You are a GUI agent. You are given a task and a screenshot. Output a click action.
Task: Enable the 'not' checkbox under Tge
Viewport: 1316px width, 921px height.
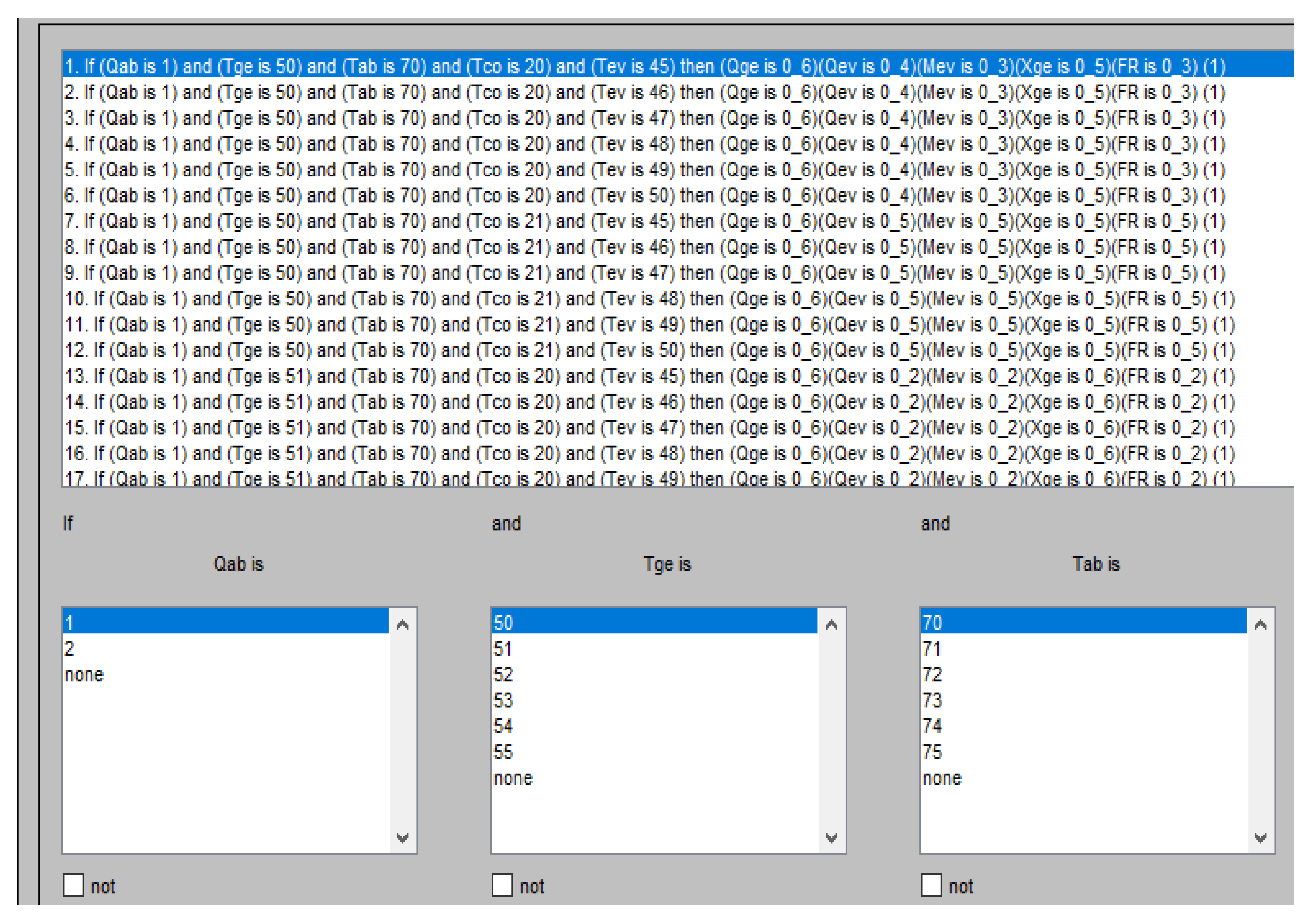pyautogui.click(x=502, y=885)
